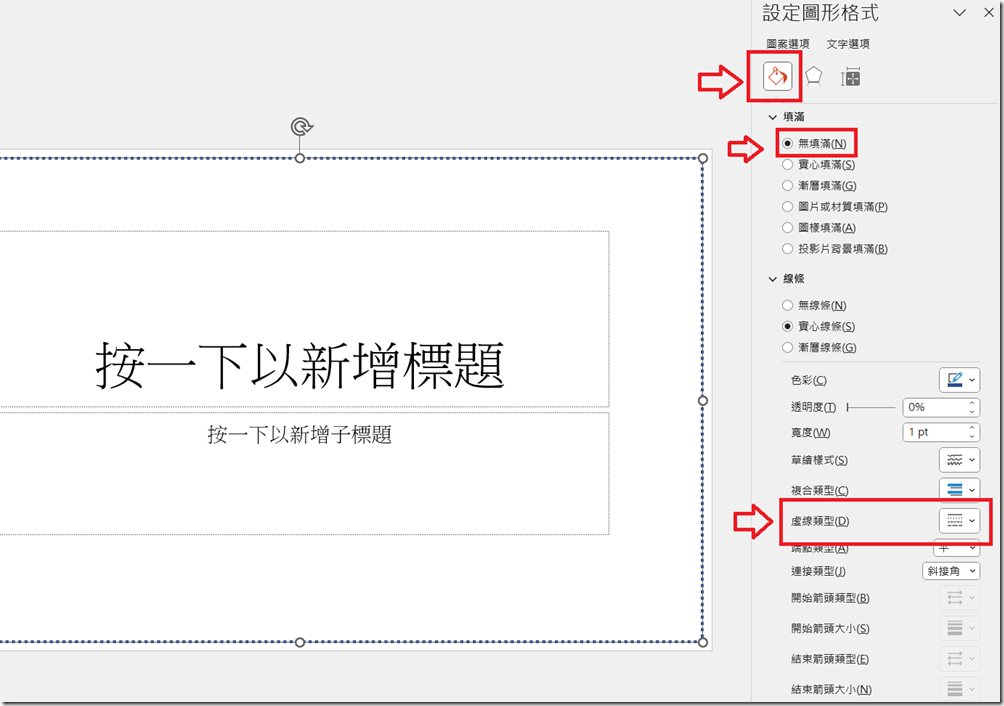This screenshot has height=706, width=1004.
Task: Select 圖片或材質填滿(P) option
Action: pyautogui.click(x=835, y=207)
